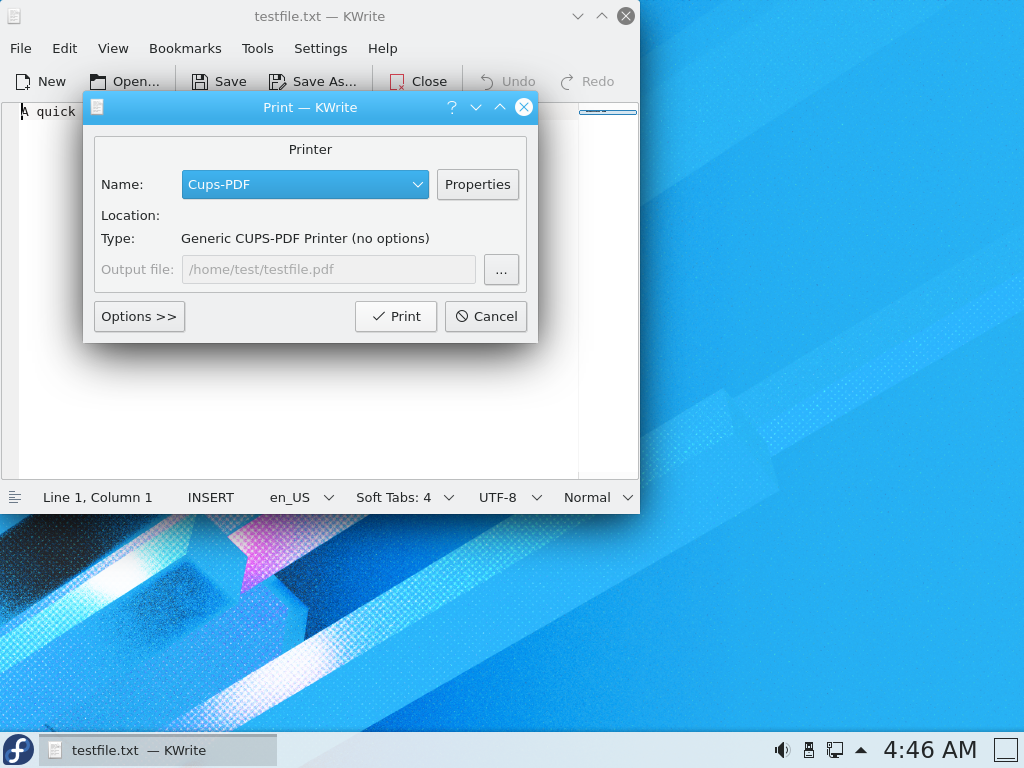Click the network connection tray icon
The height and width of the screenshot is (768, 1024).
[x=835, y=750]
